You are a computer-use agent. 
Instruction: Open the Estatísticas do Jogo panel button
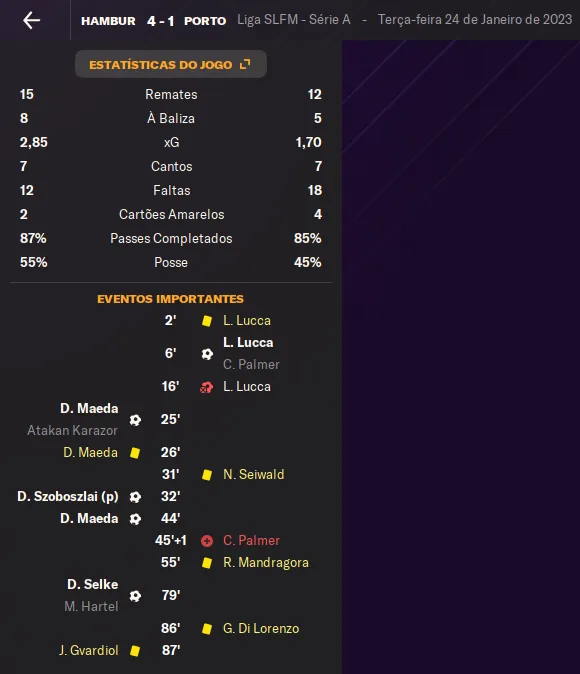[x=171, y=64]
